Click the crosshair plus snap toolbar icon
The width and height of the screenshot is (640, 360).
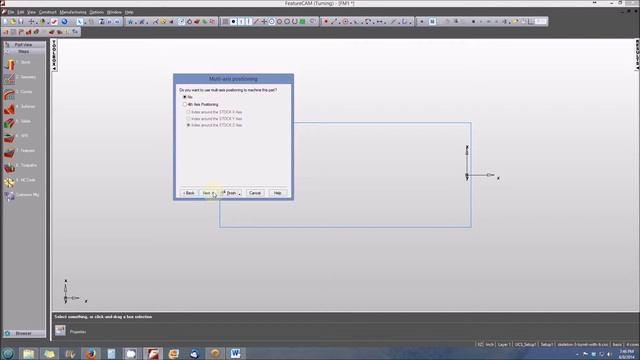(264, 21)
